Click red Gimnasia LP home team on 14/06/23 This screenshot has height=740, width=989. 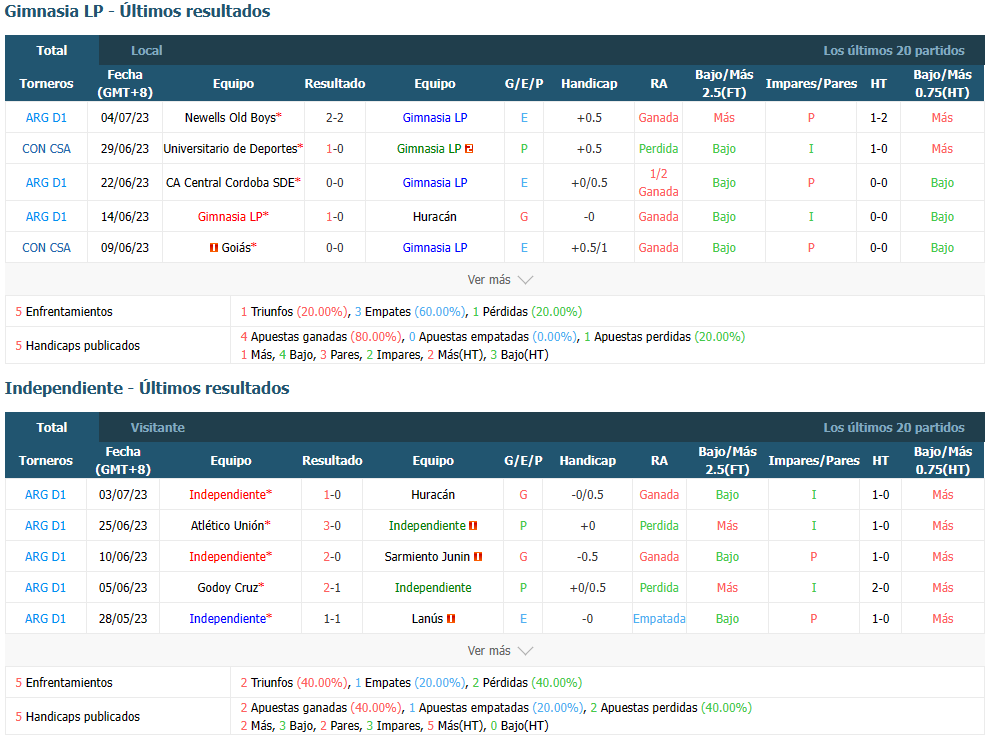tap(230, 217)
